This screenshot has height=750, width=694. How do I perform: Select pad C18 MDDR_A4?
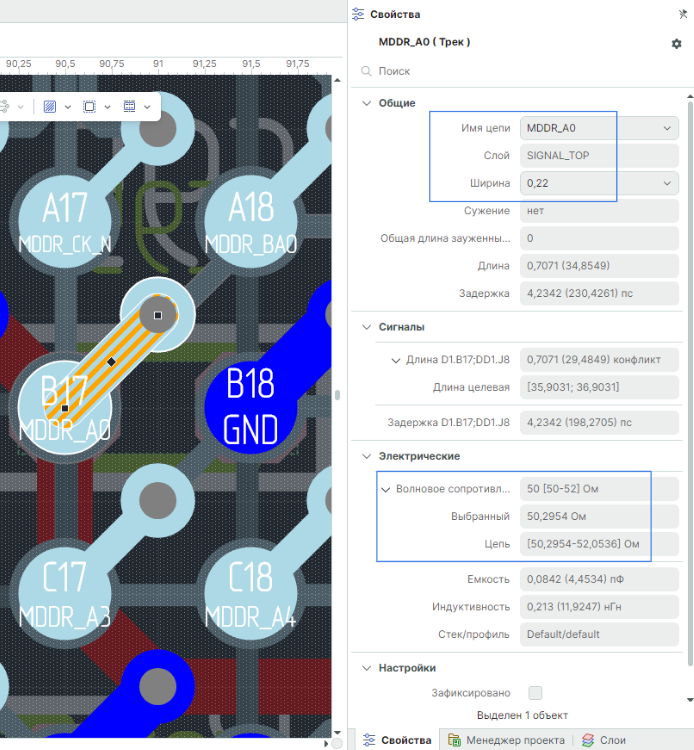pos(251,594)
